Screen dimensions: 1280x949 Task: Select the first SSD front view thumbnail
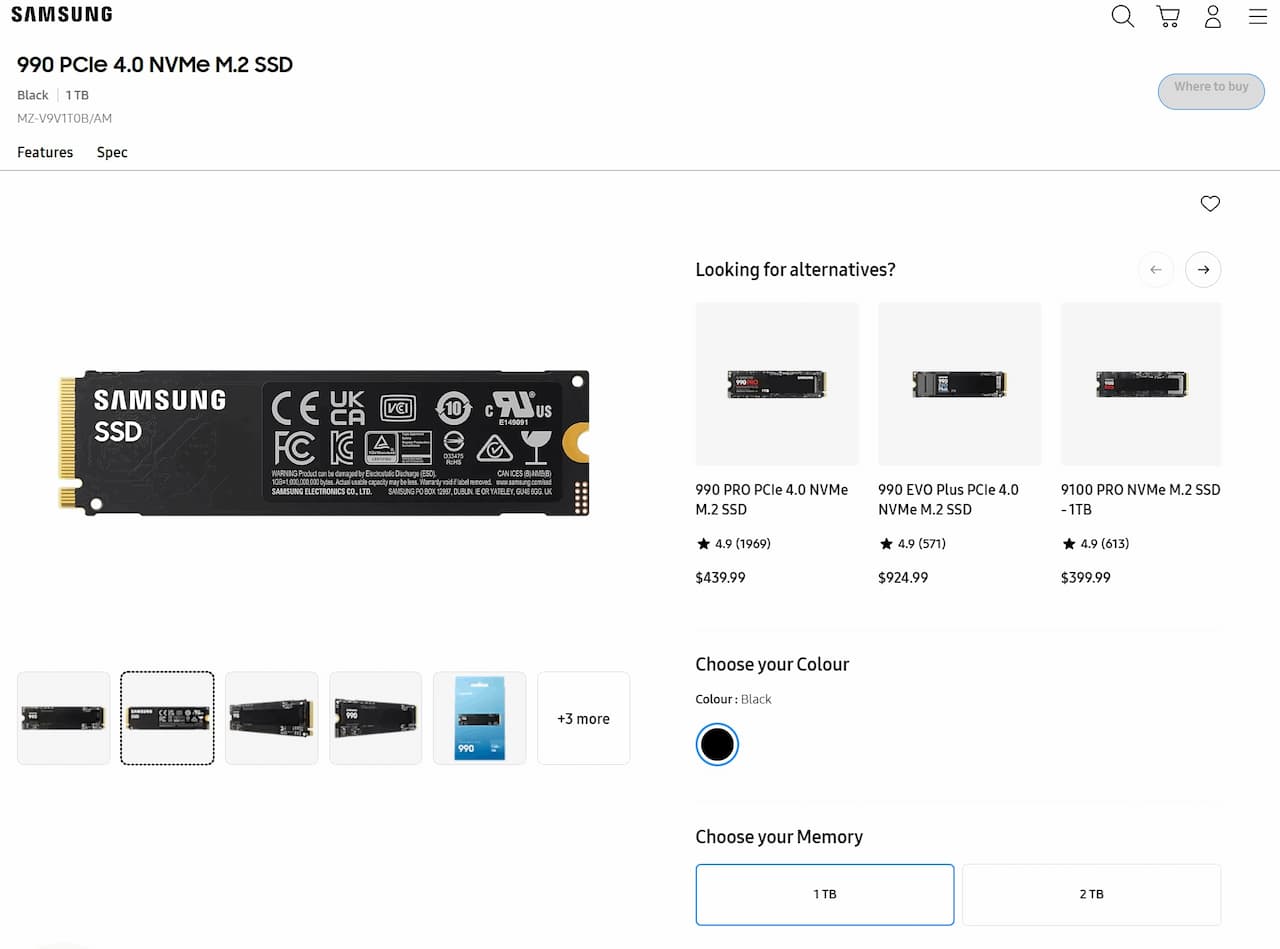pyautogui.click(x=64, y=718)
